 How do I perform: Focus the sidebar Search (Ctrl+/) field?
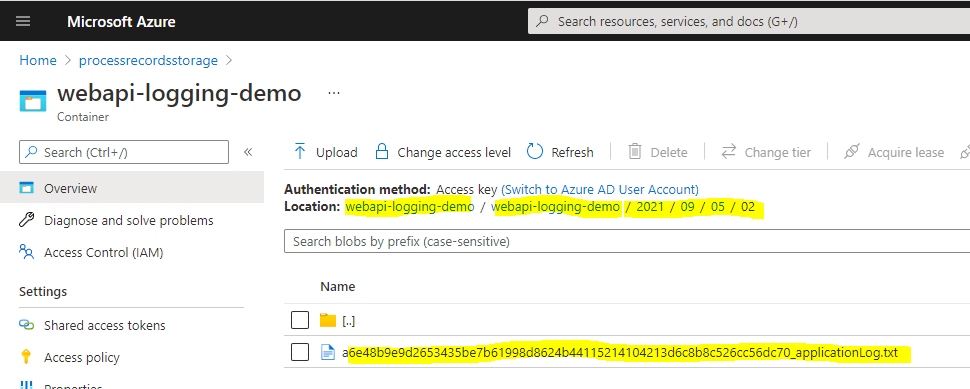[124, 152]
